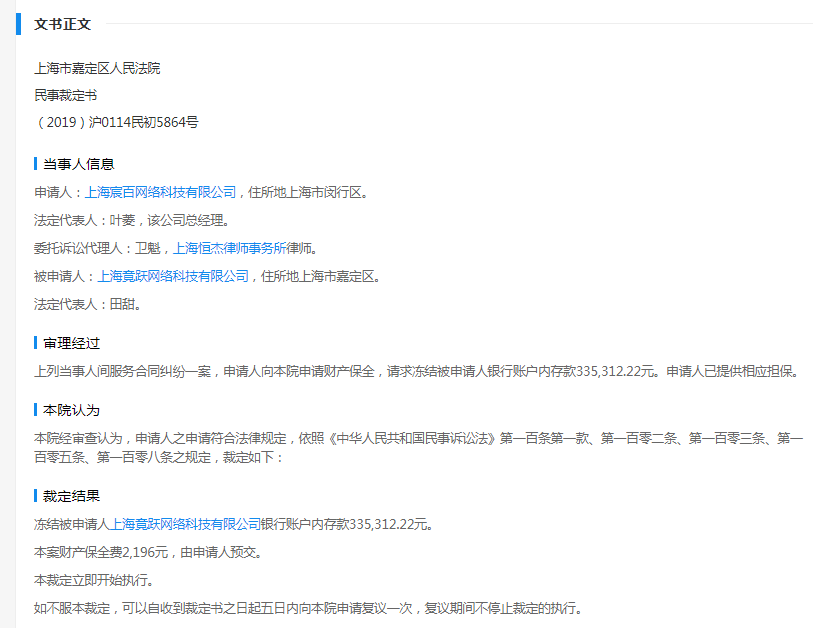This screenshot has height=628, width=826.
Task: Click the line 本案财产保全费2,196元
Action: pyautogui.click(x=148, y=552)
